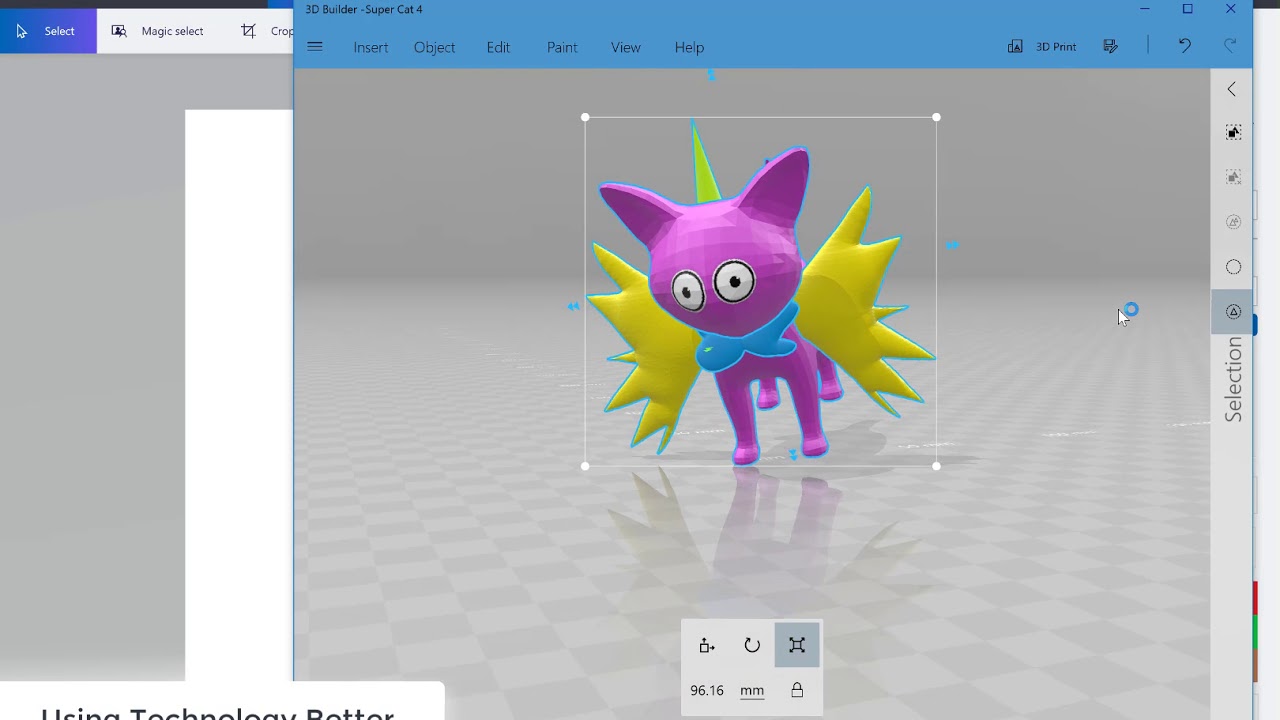Toggle the aspect ratio lock icon

(797, 690)
